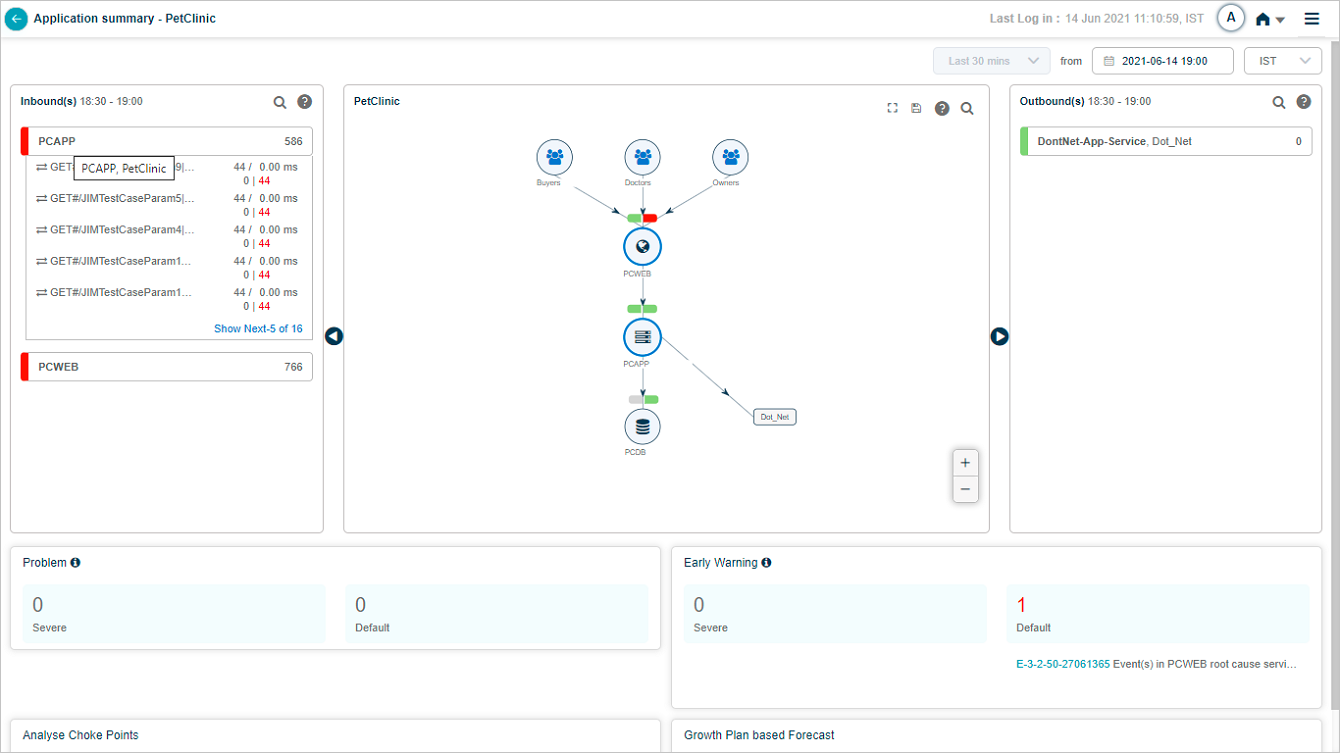This screenshot has width=1340, height=753.
Task: Zoom in on topology with plus button
Action: [x=965, y=463]
